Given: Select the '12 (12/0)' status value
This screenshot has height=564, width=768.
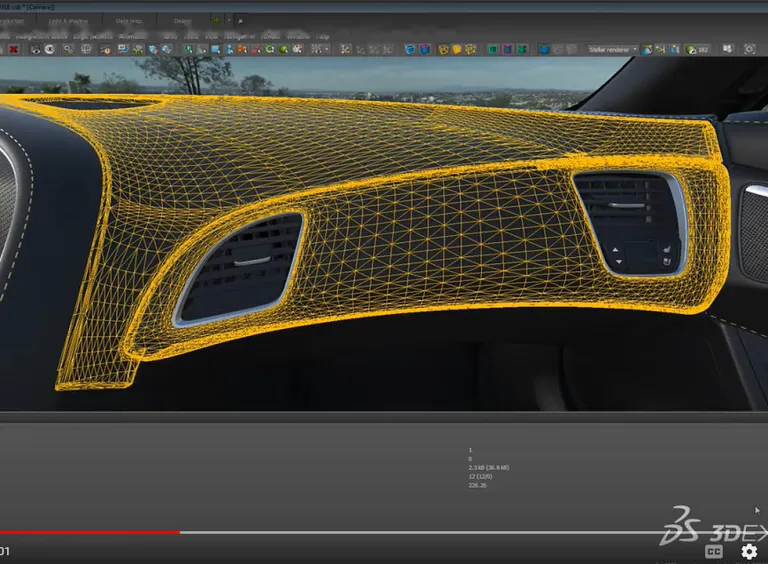Looking at the screenshot, I should (480, 476).
